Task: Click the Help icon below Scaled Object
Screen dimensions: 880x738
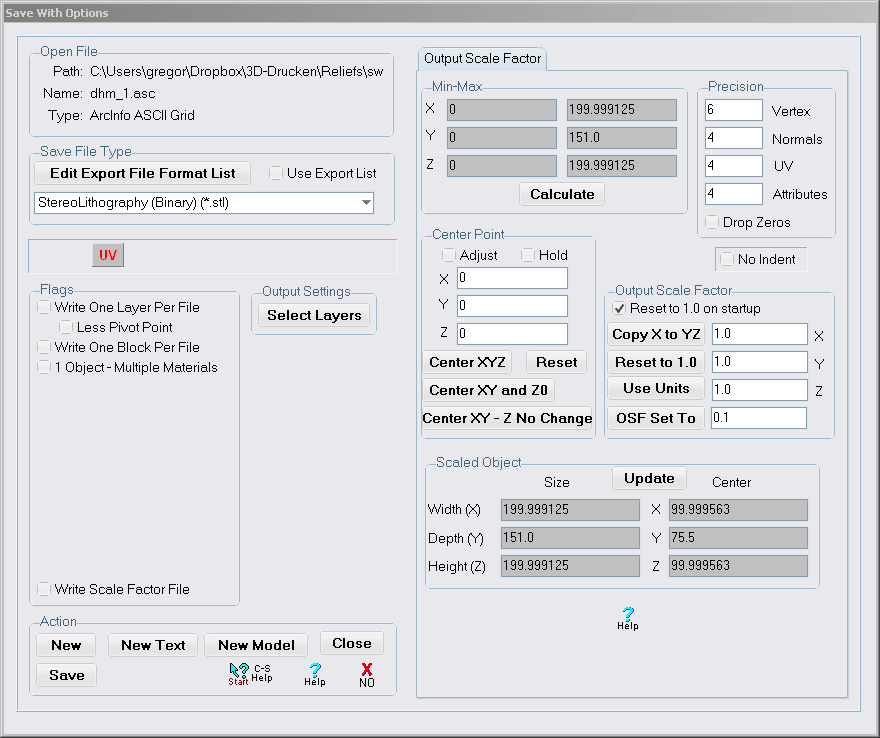Action: pyautogui.click(x=627, y=619)
